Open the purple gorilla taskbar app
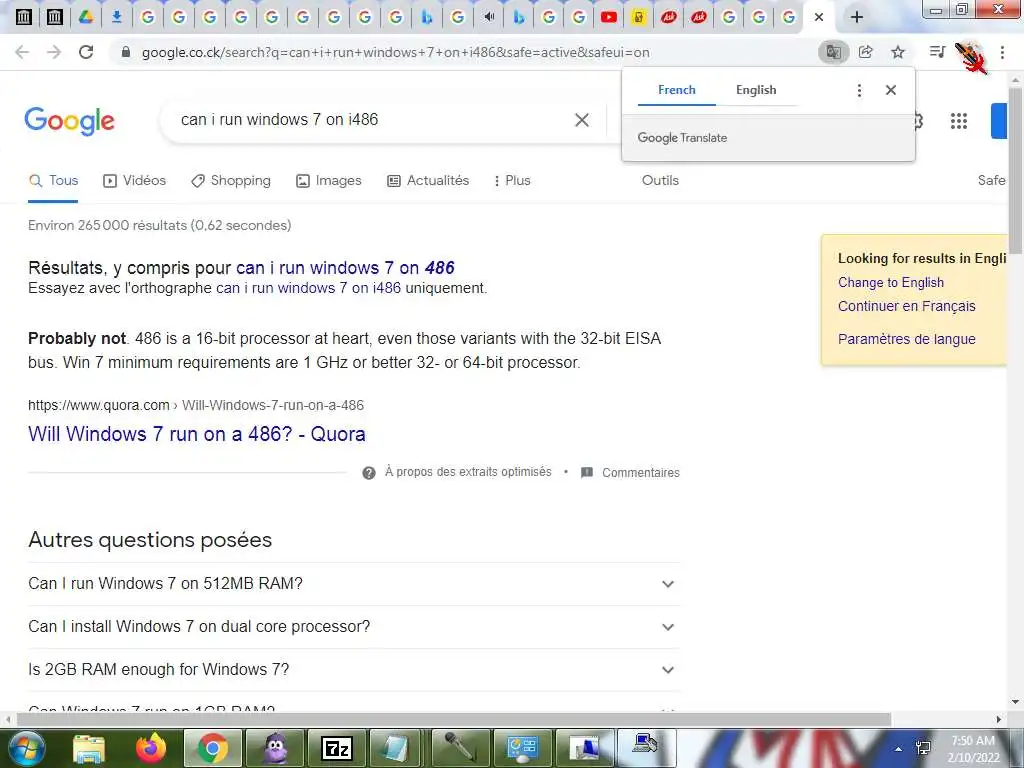 pos(275,748)
